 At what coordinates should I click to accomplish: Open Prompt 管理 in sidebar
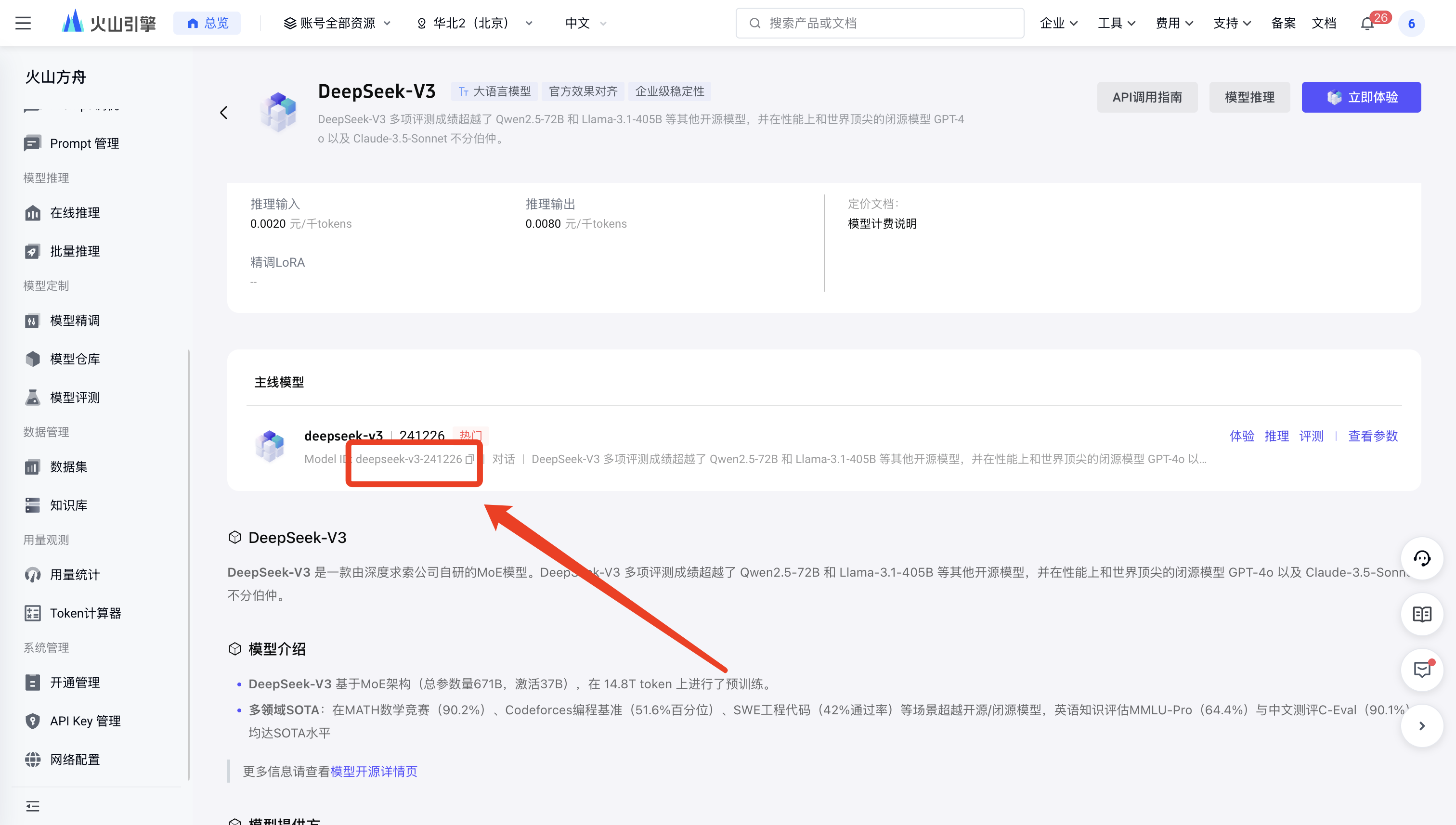pyautogui.click(x=72, y=143)
